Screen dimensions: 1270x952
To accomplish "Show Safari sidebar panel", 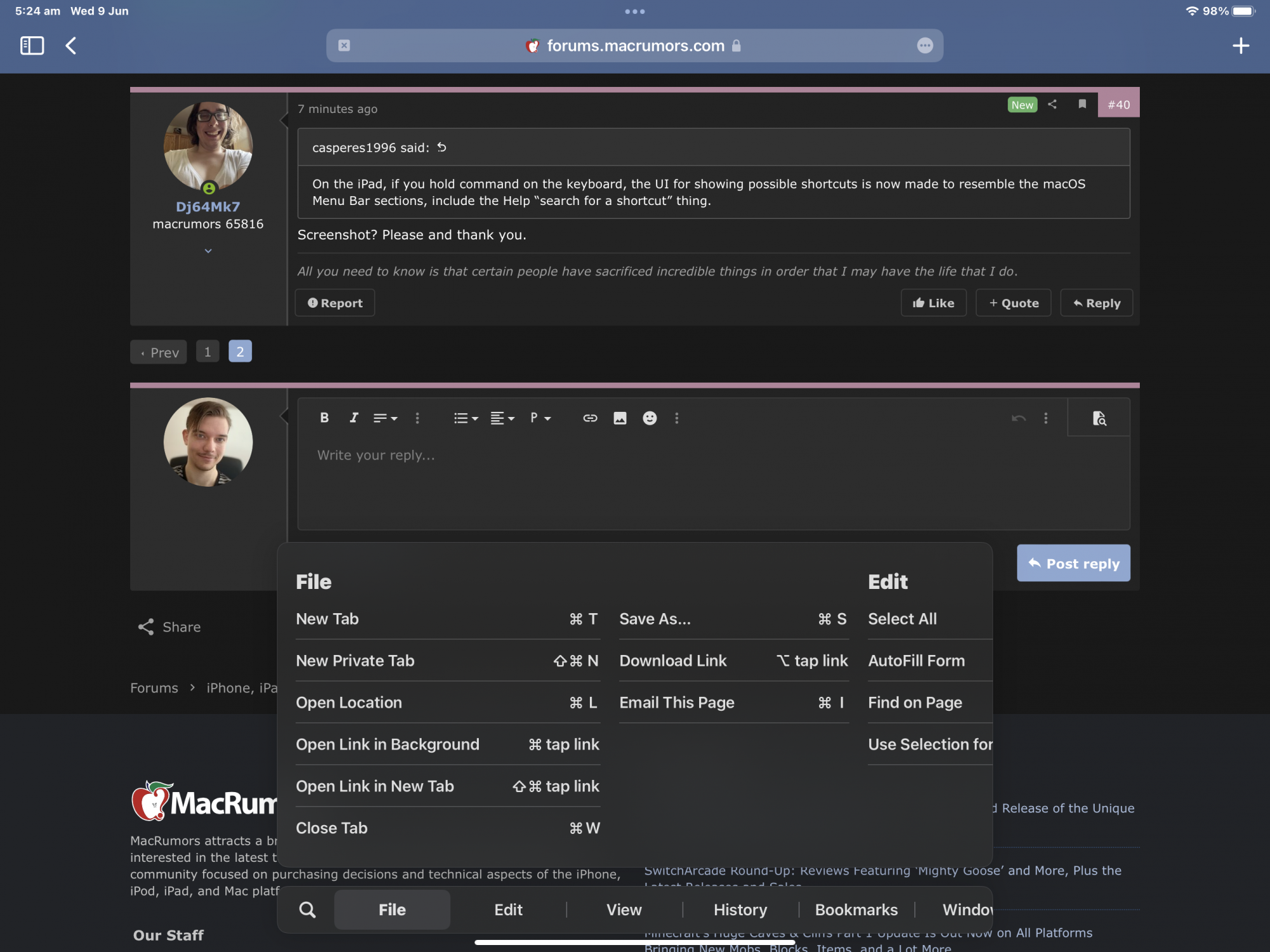I will click(x=32, y=46).
